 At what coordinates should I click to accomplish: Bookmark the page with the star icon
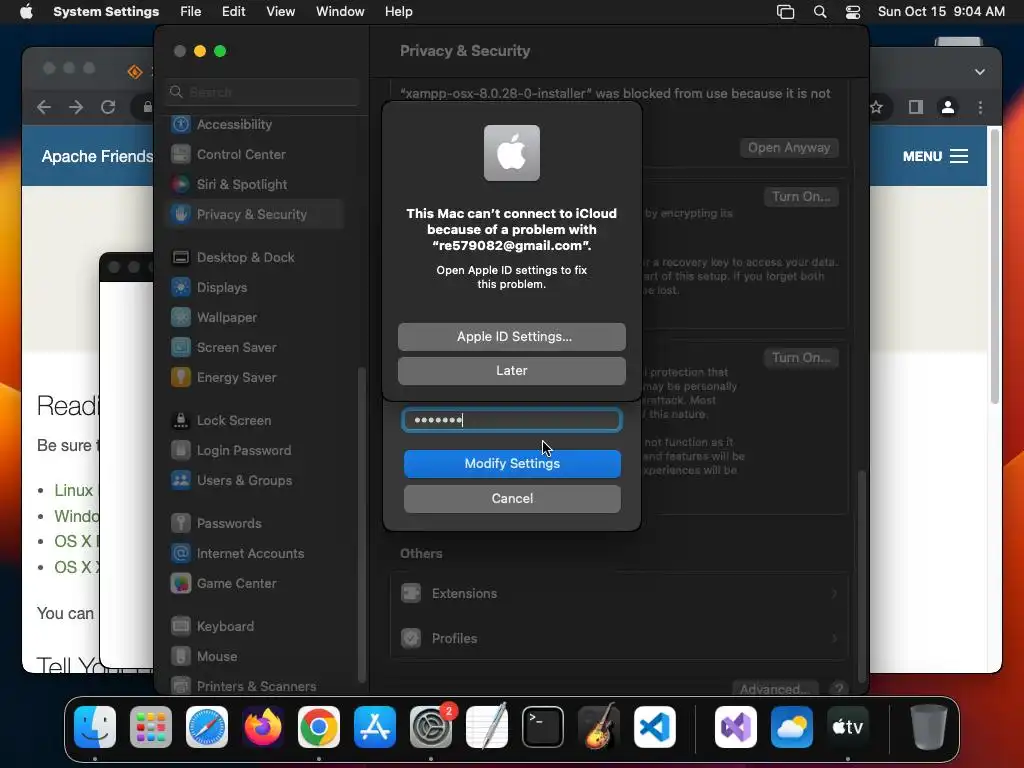[x=876, y=107]
